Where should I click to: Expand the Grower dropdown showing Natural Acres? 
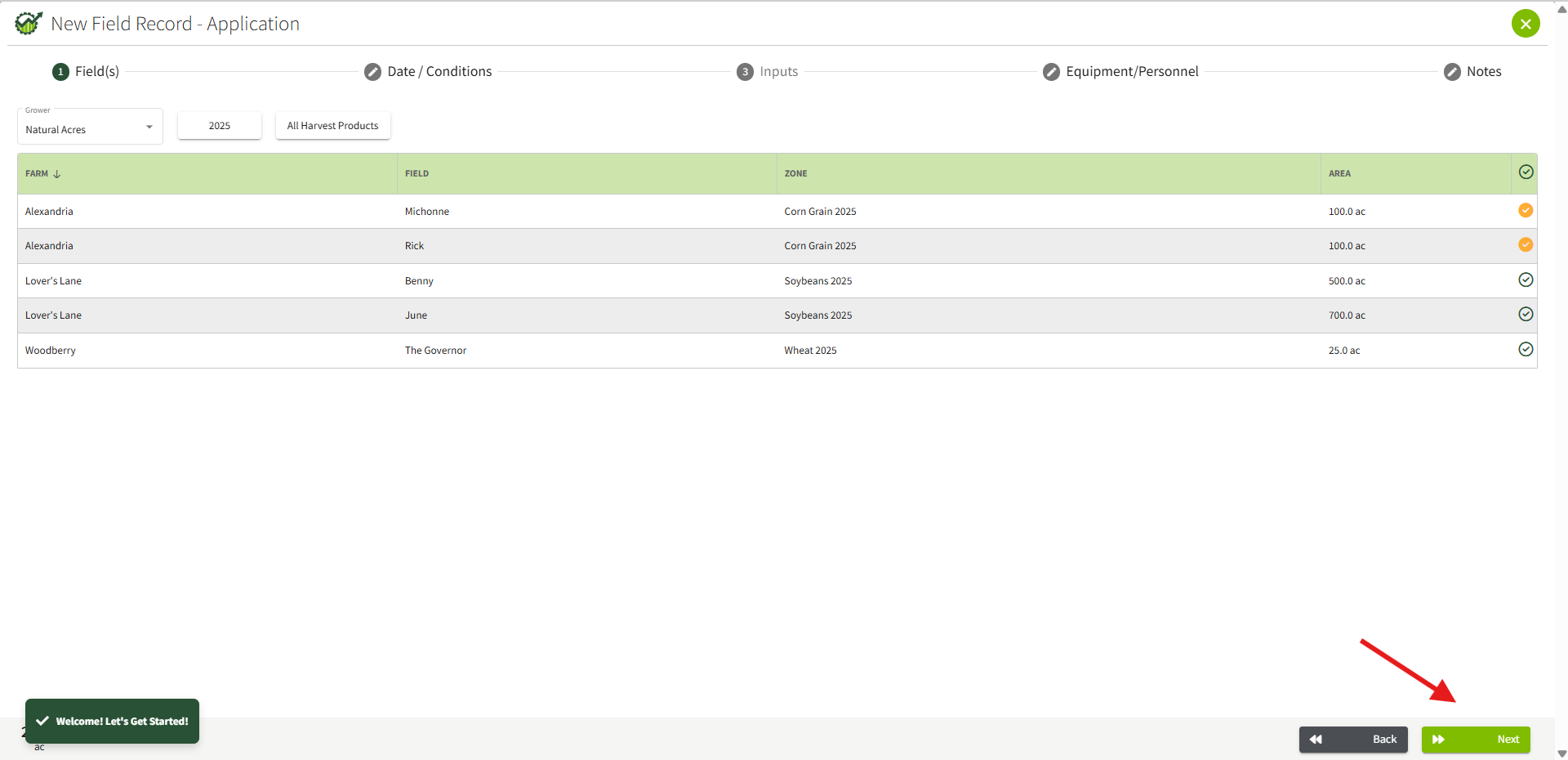[x=90, y=127]
